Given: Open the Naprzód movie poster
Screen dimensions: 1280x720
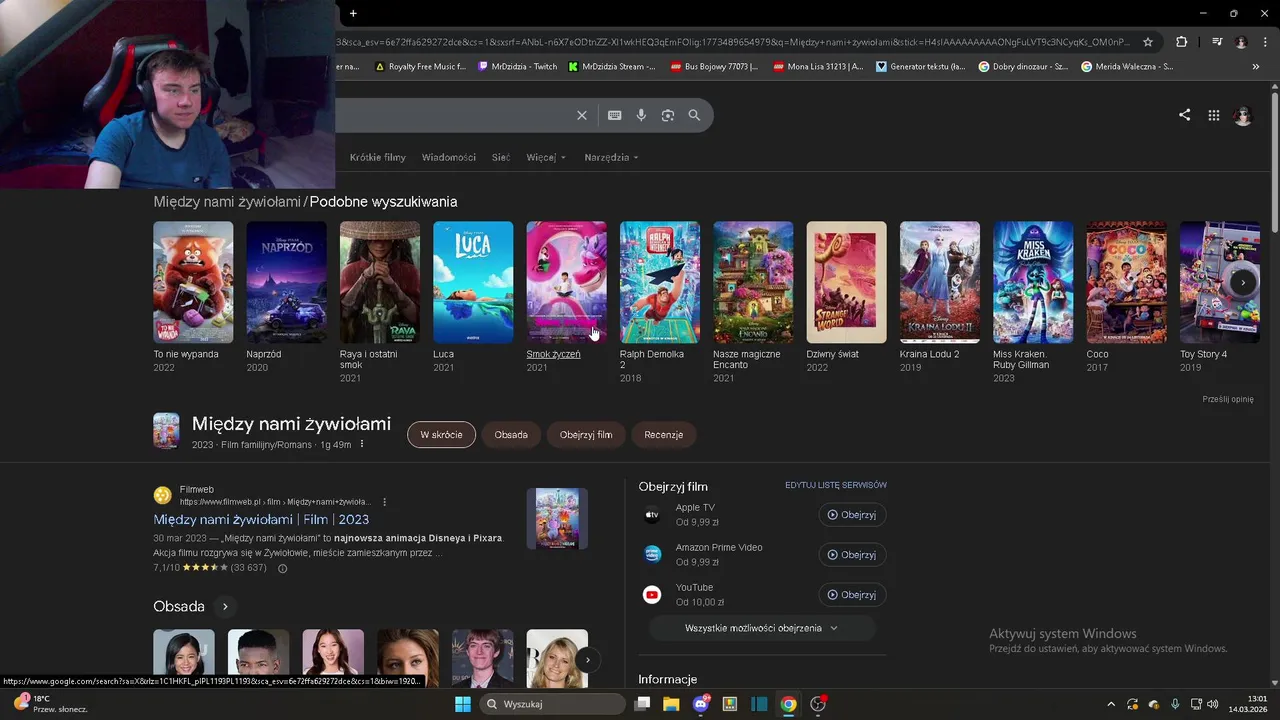Looking at the screenshot, I should pos(286,282).
